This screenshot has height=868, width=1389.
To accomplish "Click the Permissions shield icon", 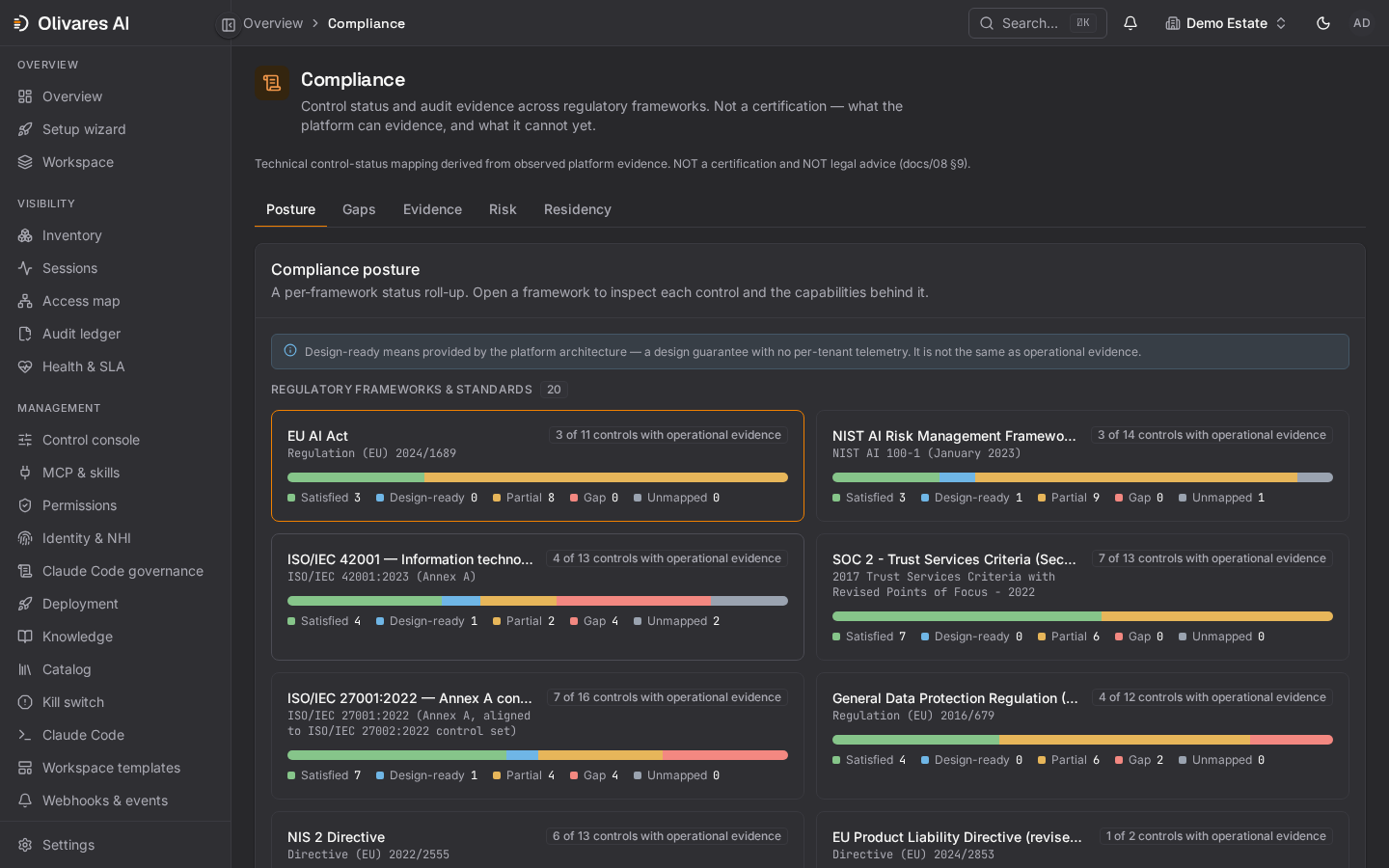I will 25,505.
